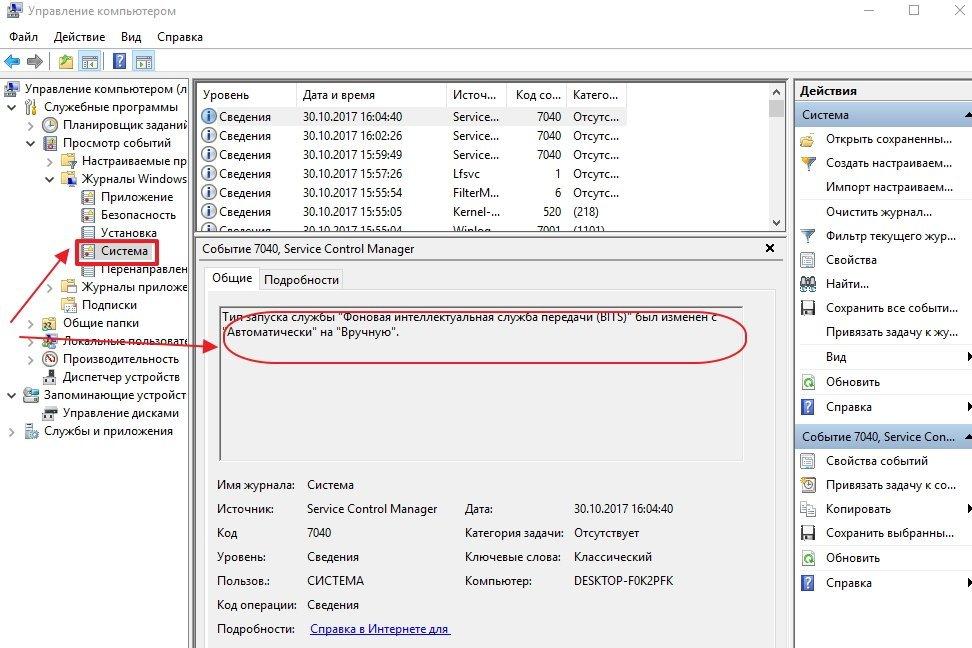
Task: Click the event list scrollbar down arrow
Action: click(776, 223)
